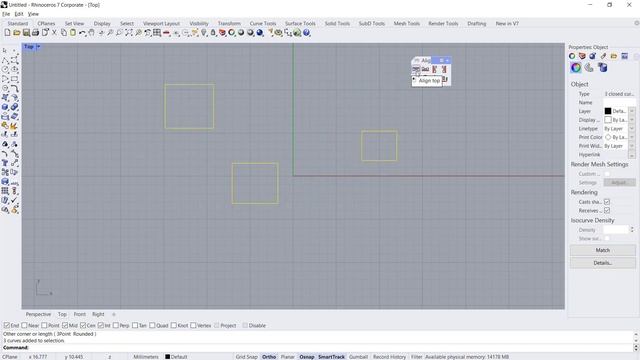Viewport: 640px width, 360px height.
Task: Click the Align top icon in Align toolbar
Action: pos(416,69)
